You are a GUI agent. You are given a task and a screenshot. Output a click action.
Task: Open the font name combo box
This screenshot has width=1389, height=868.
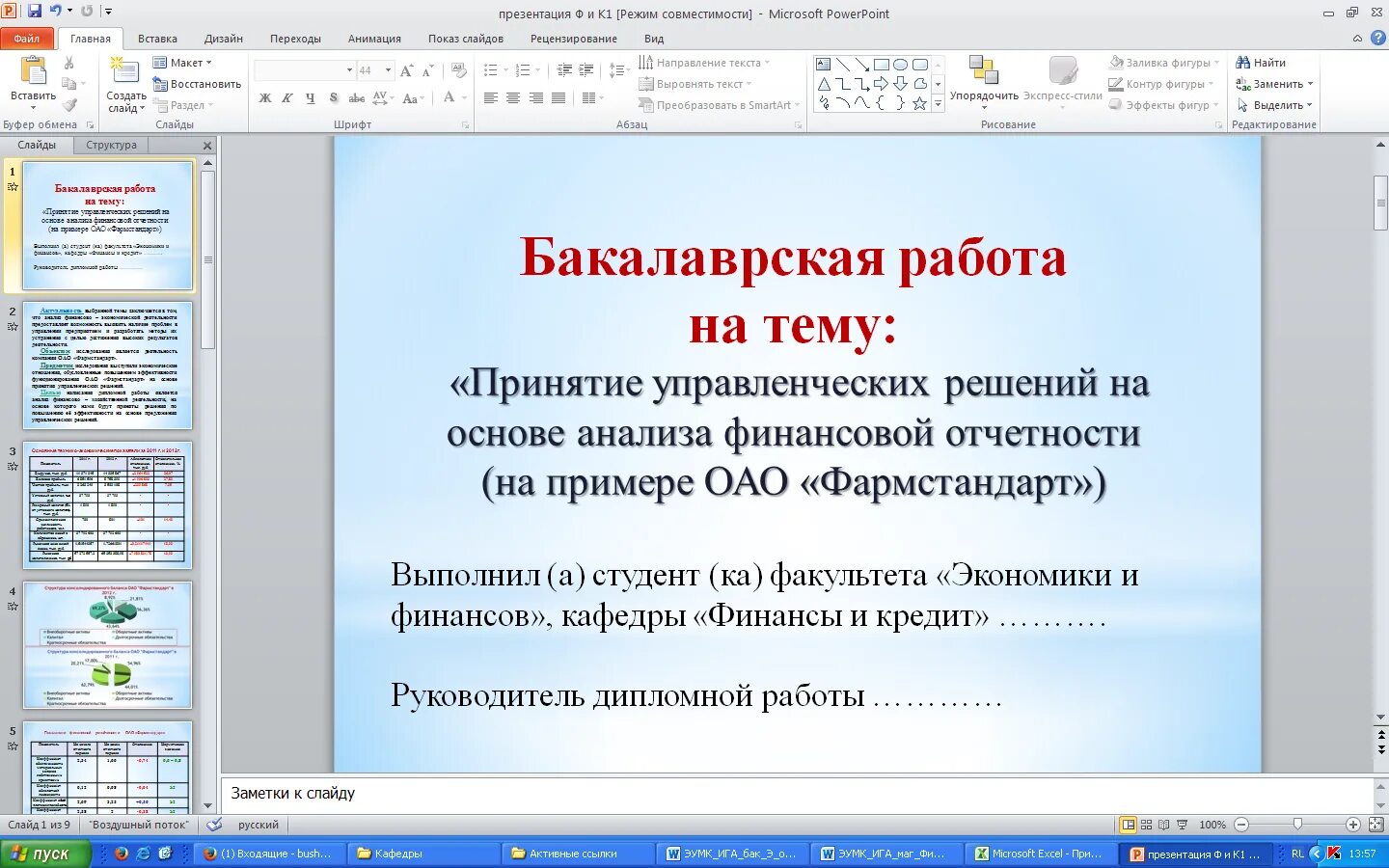point(305,70)
